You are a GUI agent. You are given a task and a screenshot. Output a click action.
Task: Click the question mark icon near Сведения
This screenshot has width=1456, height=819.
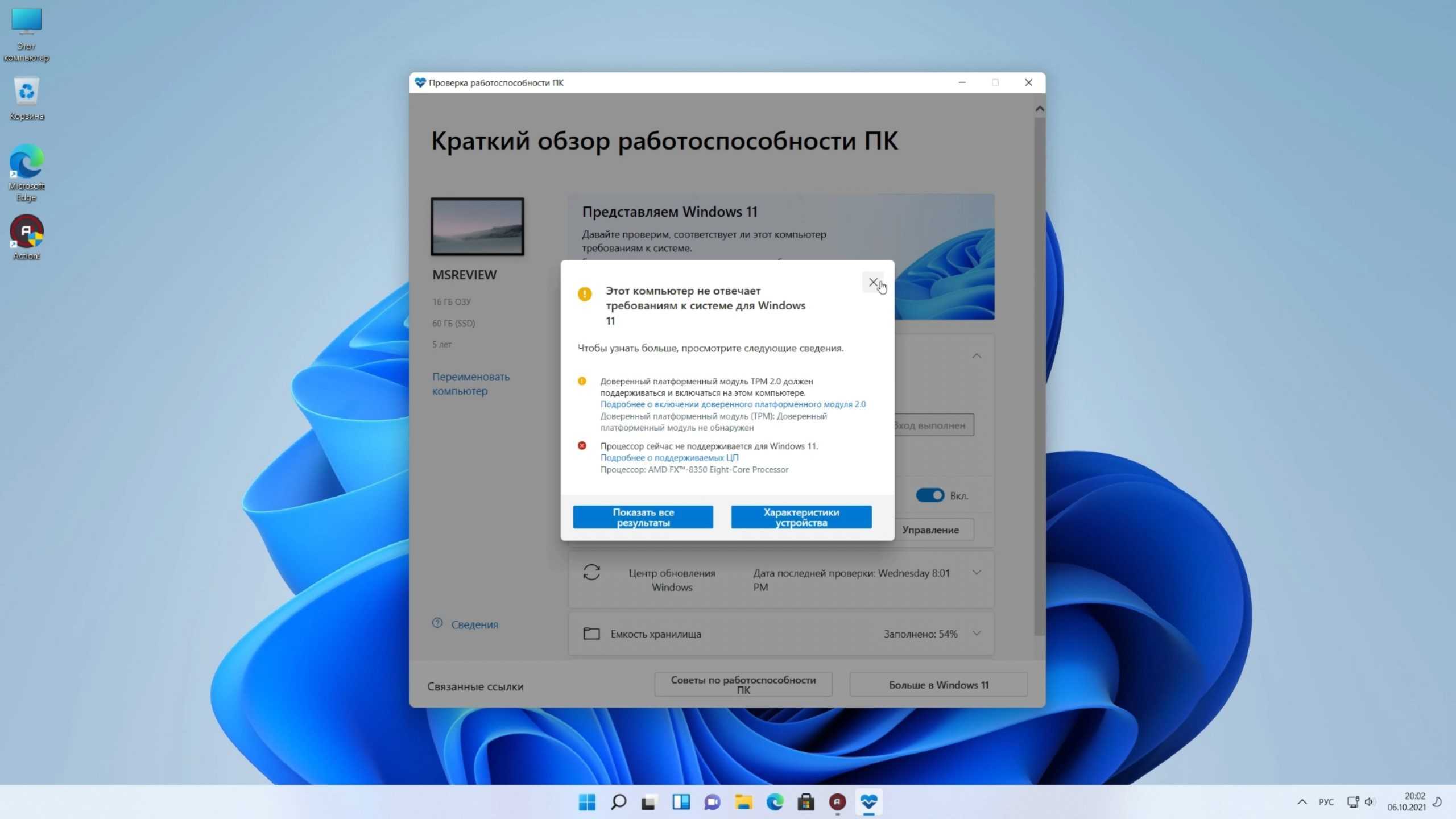tap(437, 623)
